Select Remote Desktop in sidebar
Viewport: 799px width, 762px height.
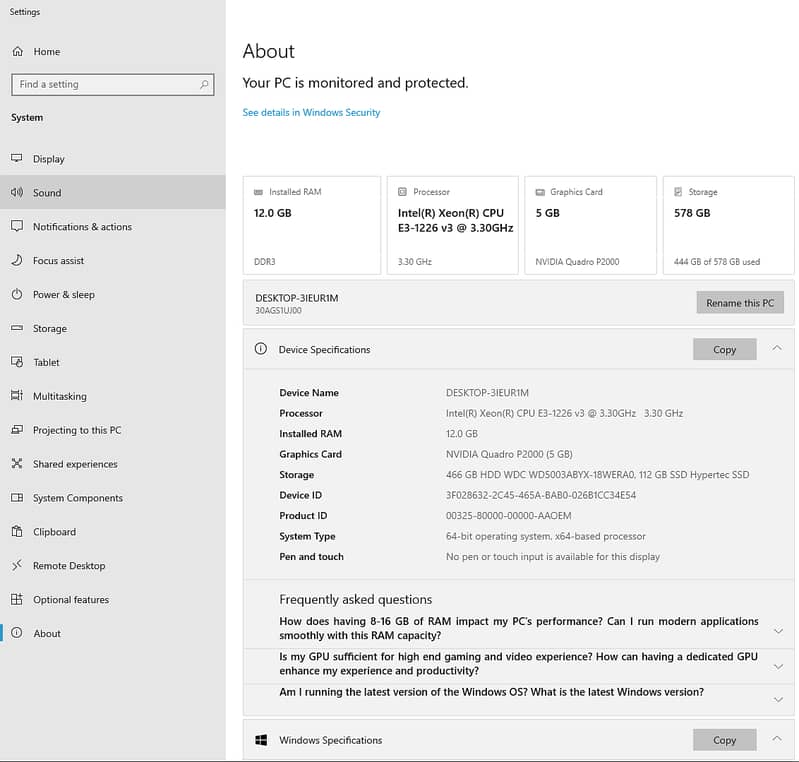tap(113, 565)
